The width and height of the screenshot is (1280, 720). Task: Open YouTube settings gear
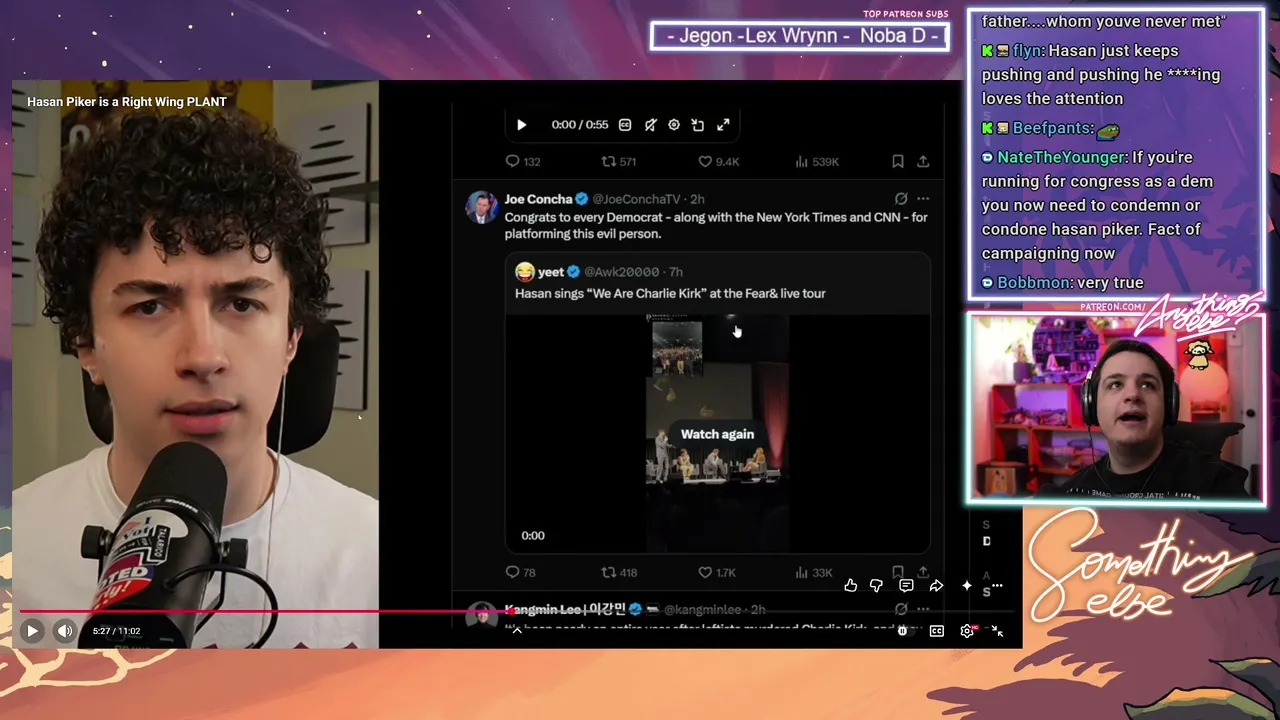click(967, 631)
